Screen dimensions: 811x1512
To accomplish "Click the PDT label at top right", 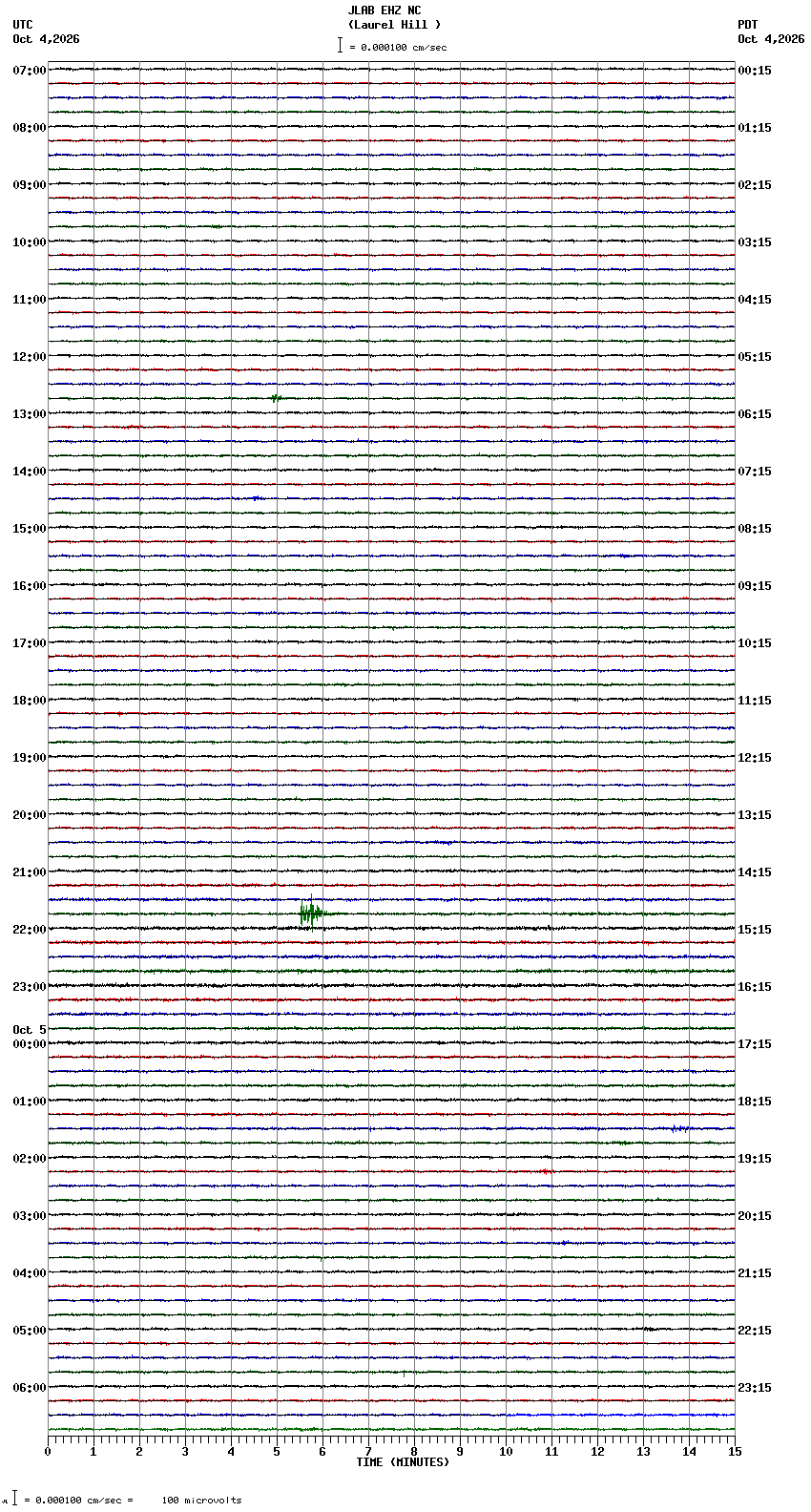I will [748, 25].
